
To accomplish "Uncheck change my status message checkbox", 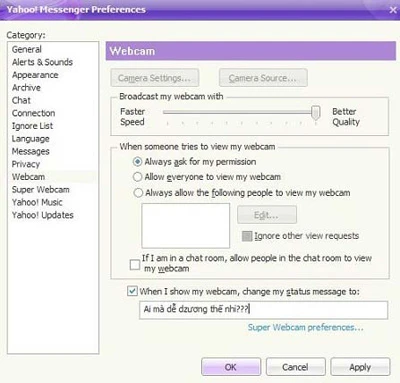I will click(132, 291).
